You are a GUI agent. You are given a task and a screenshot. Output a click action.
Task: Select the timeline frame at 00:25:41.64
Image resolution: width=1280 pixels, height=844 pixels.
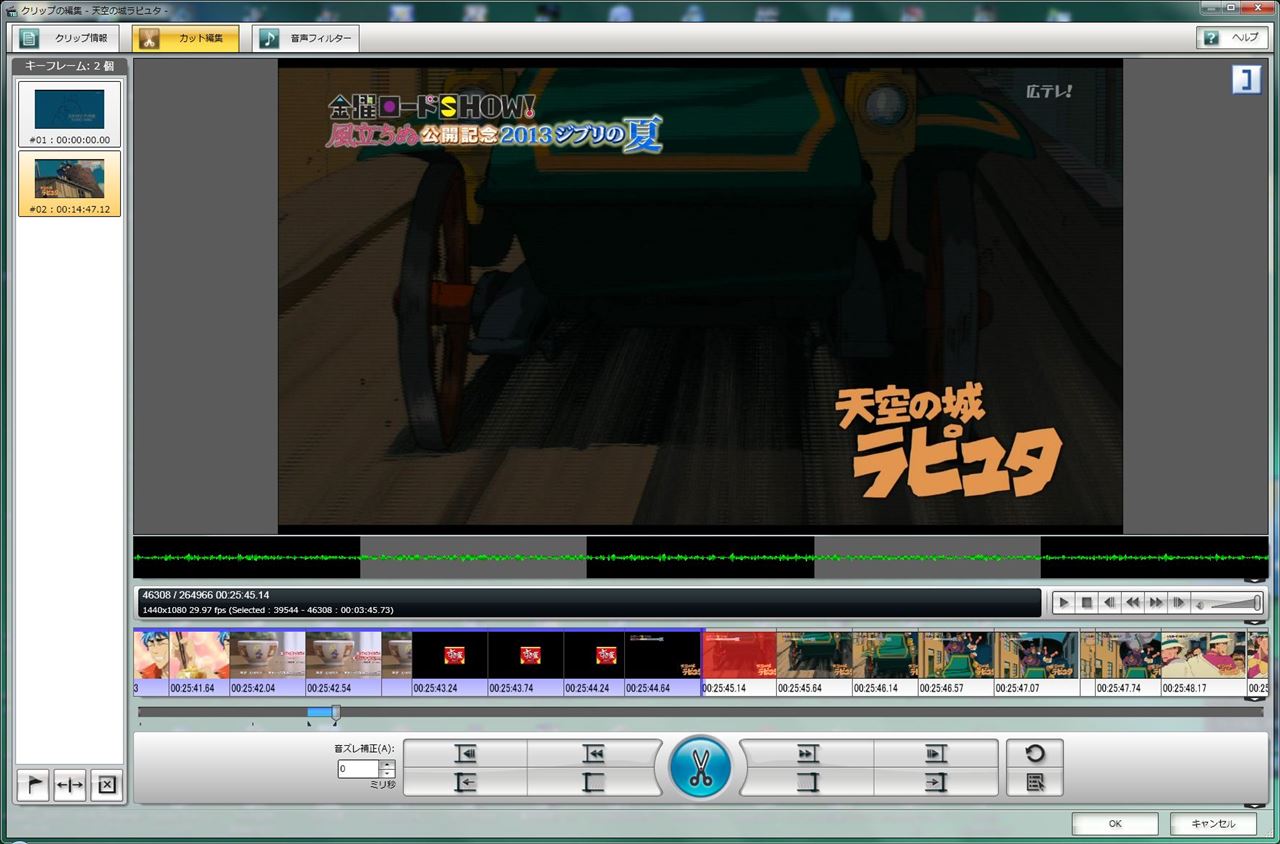pos(199,663)
